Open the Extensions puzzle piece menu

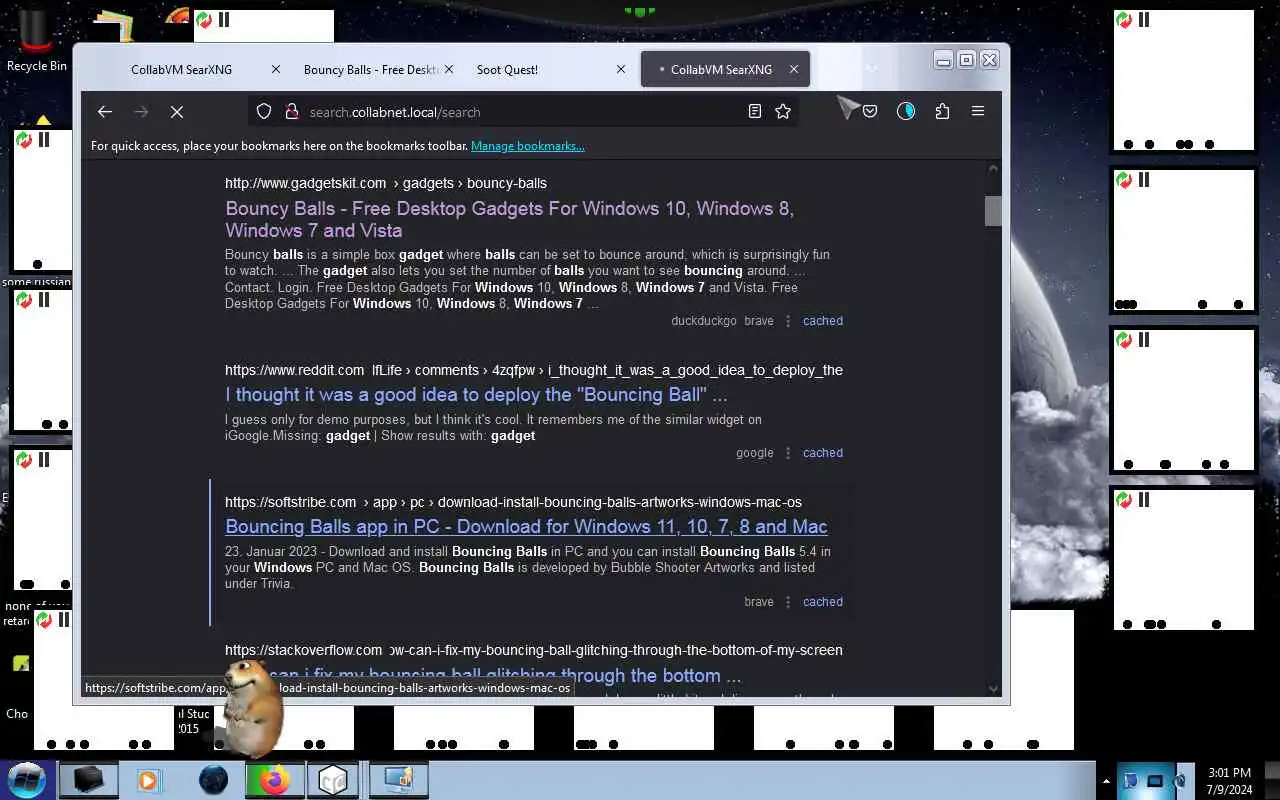(x=942, y=112)
